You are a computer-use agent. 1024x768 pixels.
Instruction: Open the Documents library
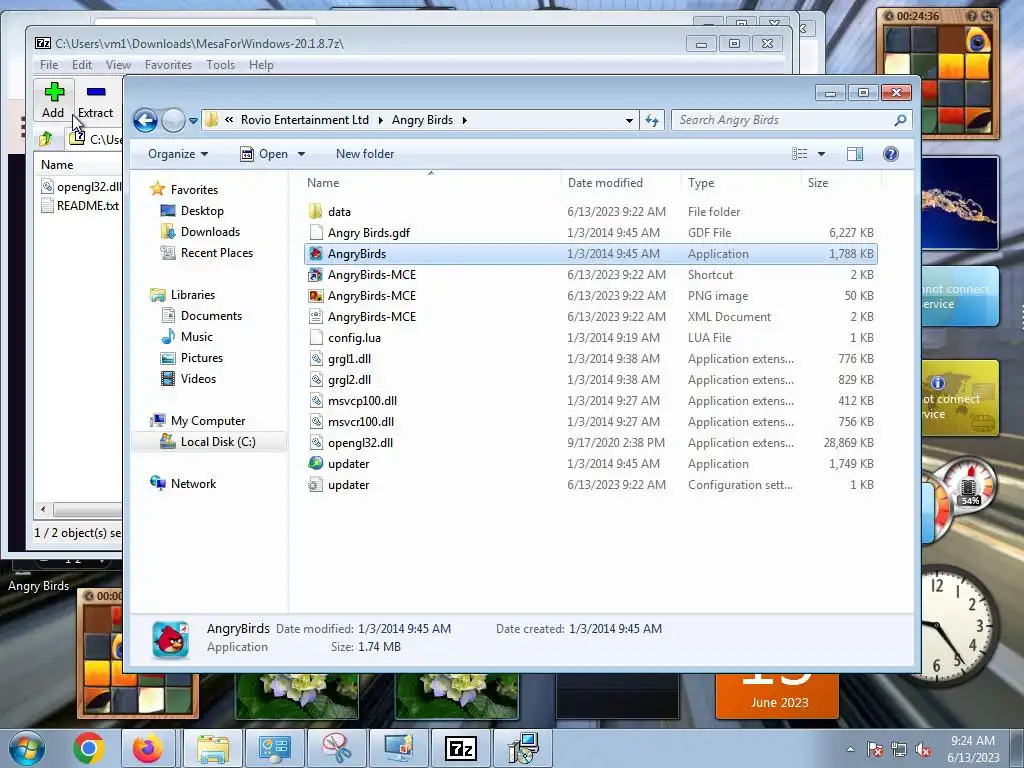click(211, 316)
